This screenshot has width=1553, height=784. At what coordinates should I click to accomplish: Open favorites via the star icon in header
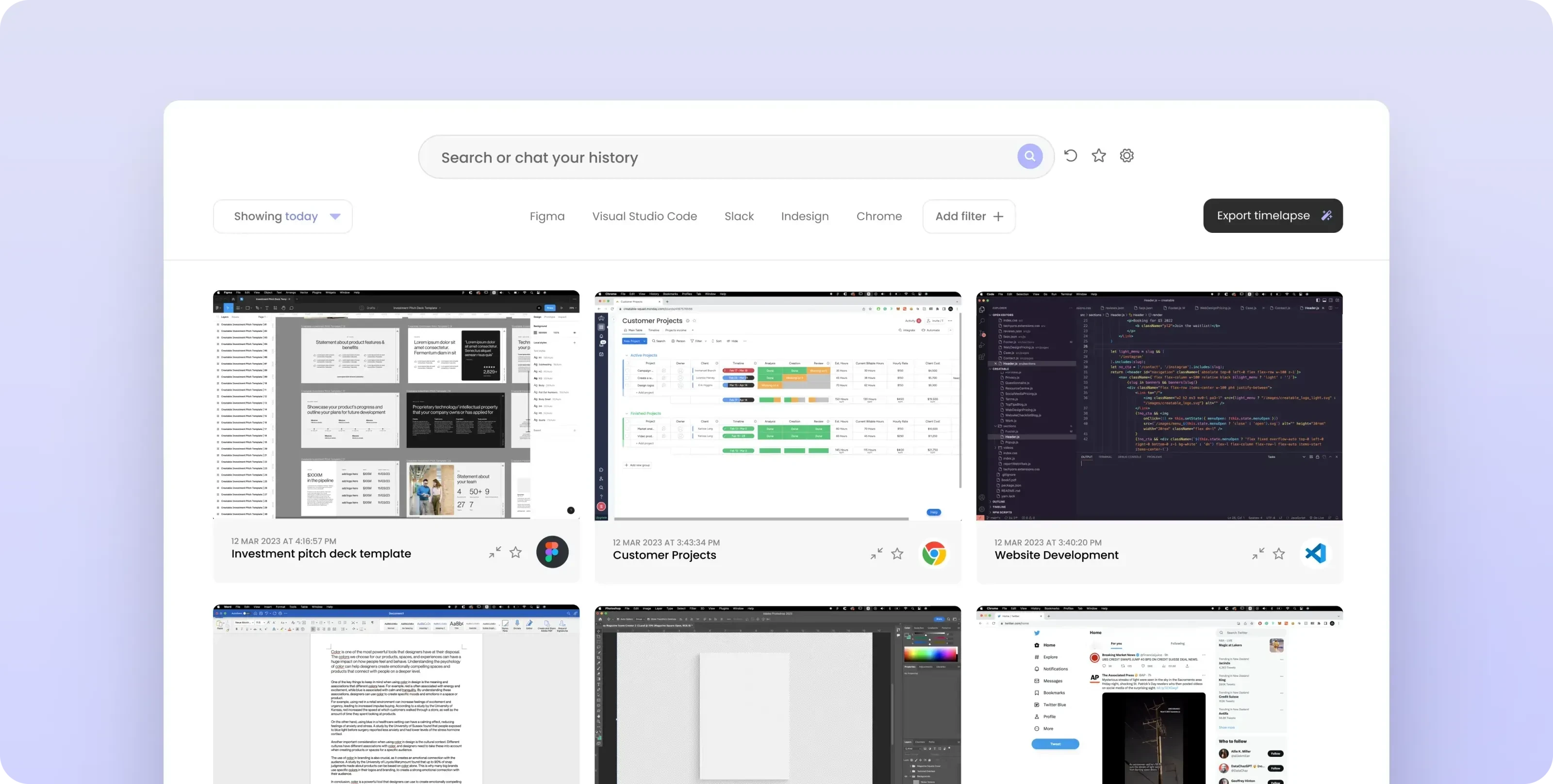point(1099,155)
